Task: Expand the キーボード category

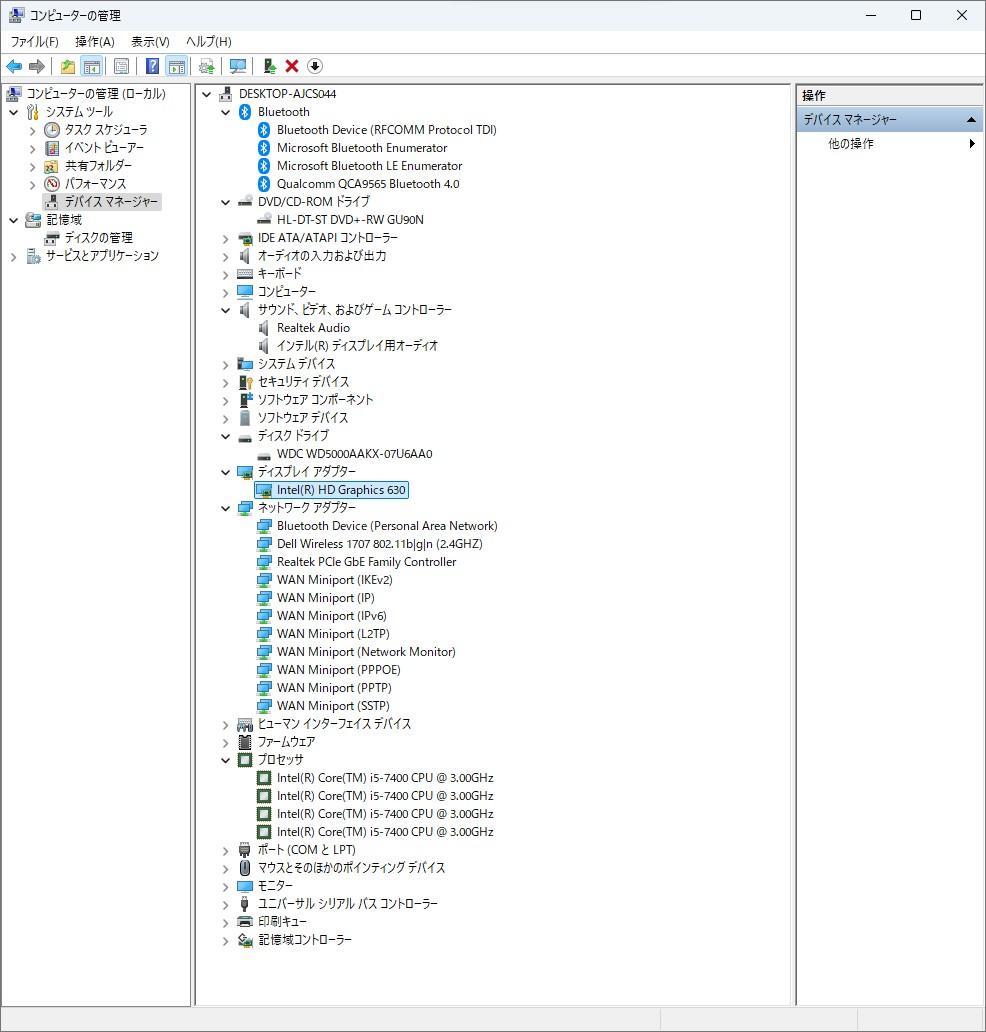Action: coord(226,274)
